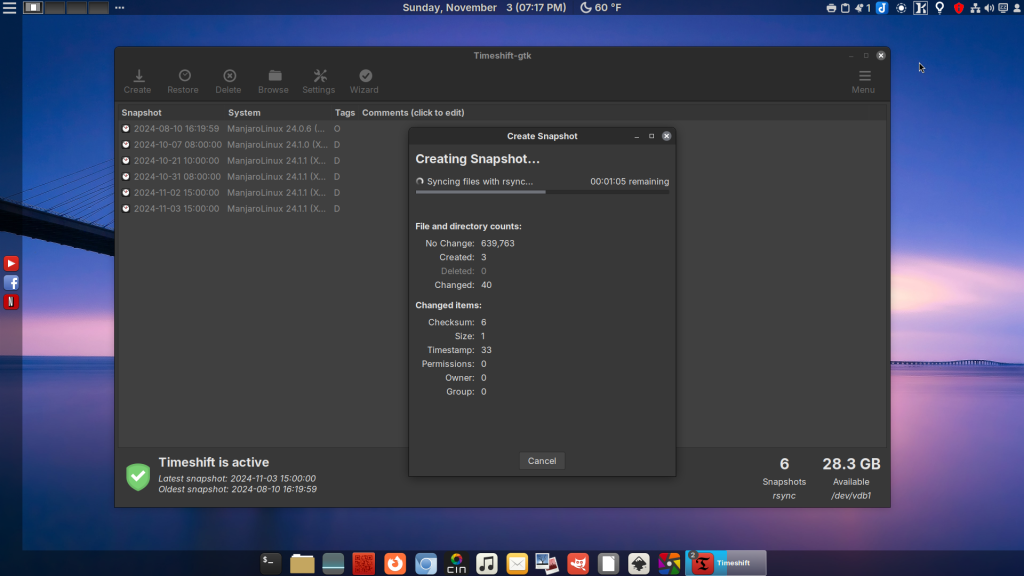
Task: Cancel the snapshot creation
Action: point(542,461)
